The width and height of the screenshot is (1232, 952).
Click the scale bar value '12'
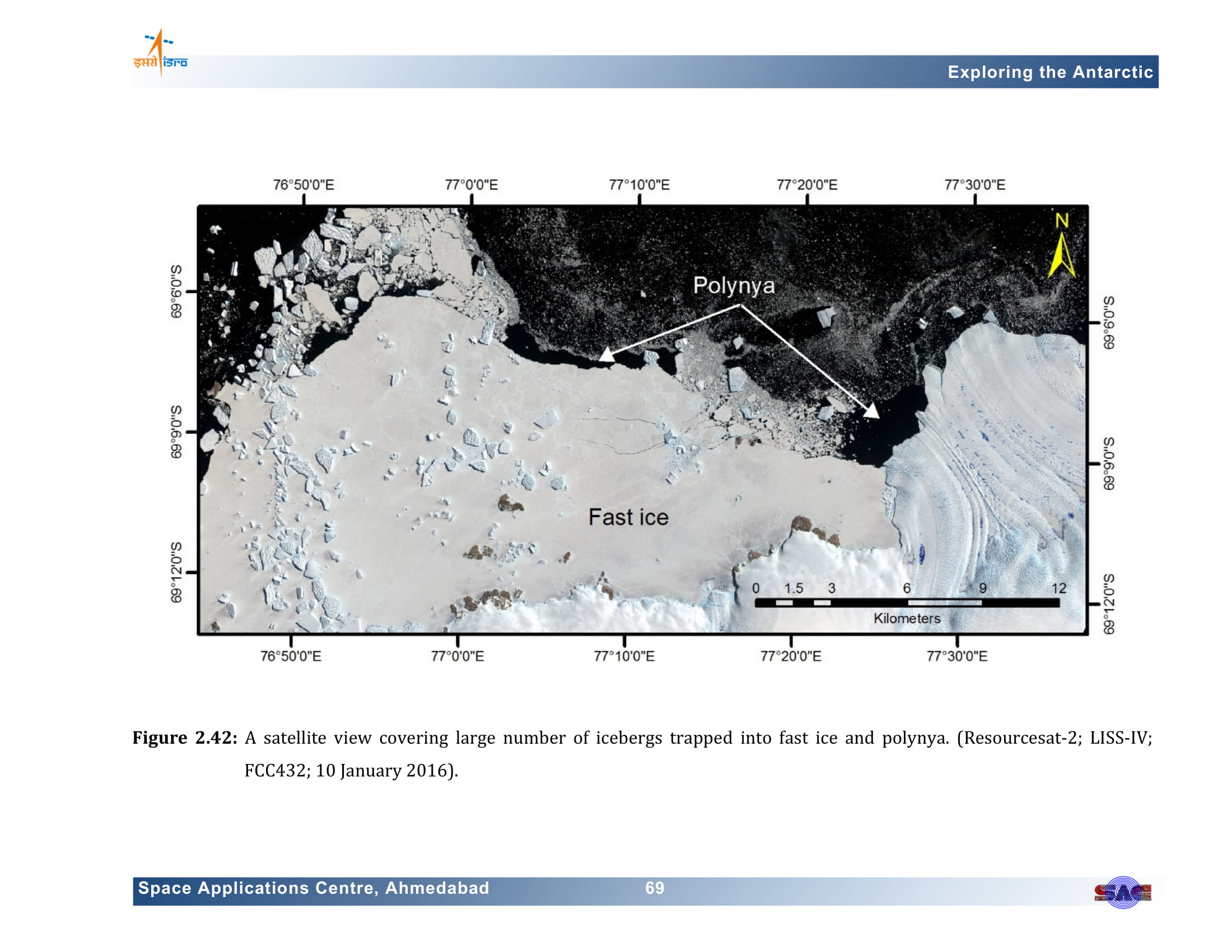1058,588
